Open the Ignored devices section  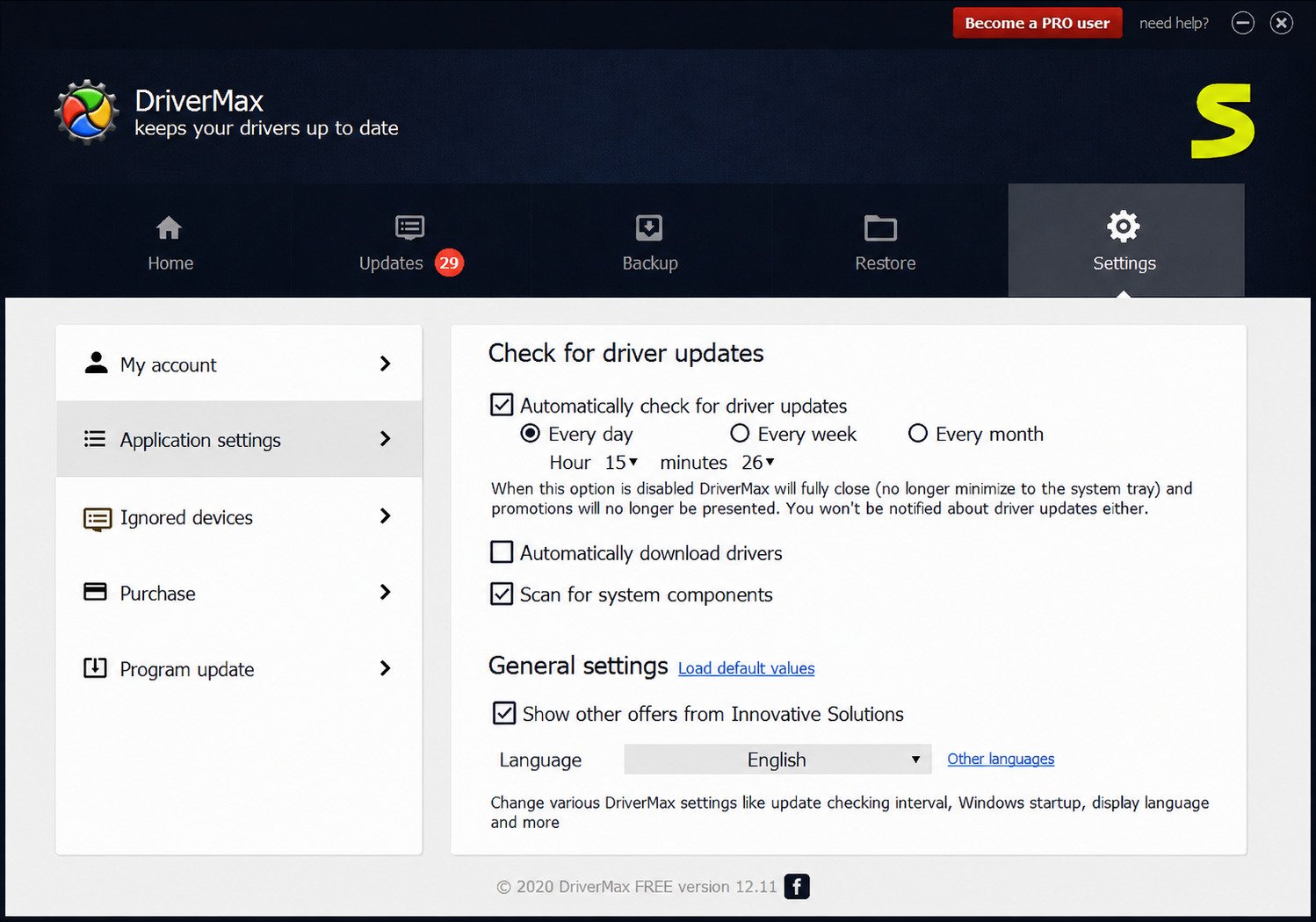click(239, 516)
